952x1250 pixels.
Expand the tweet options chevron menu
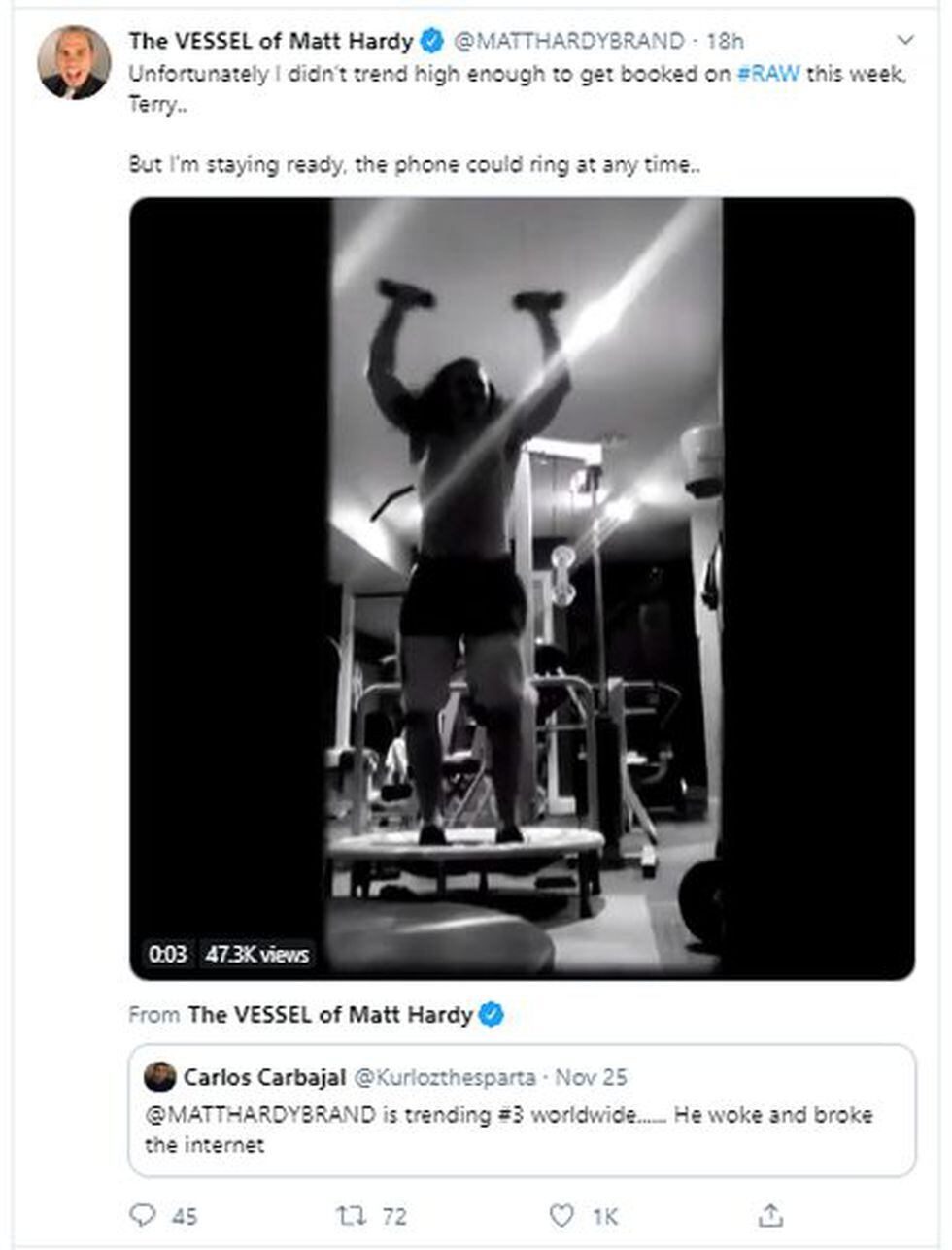click(904, 41)
